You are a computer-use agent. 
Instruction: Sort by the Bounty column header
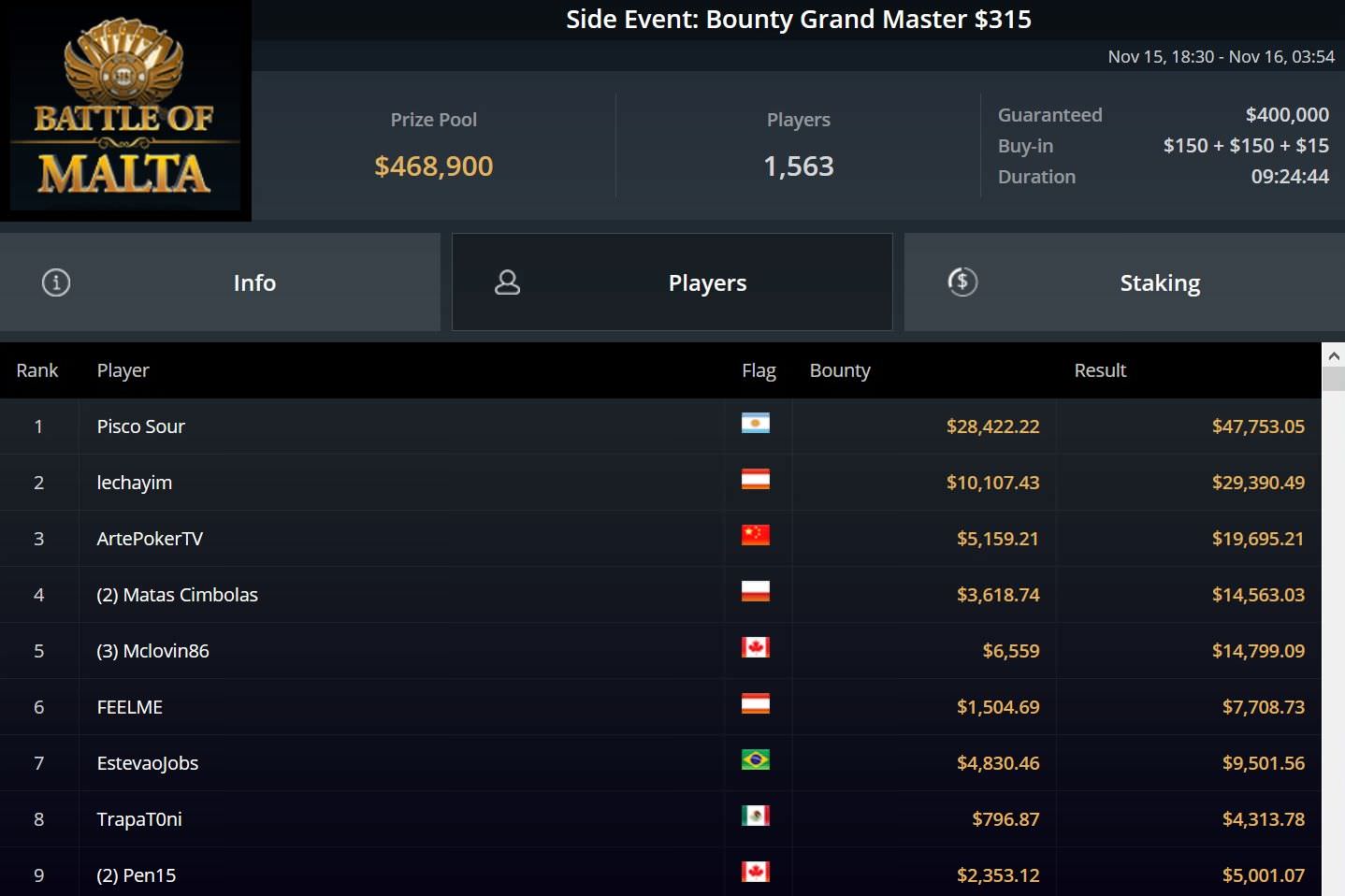point(840,370)
